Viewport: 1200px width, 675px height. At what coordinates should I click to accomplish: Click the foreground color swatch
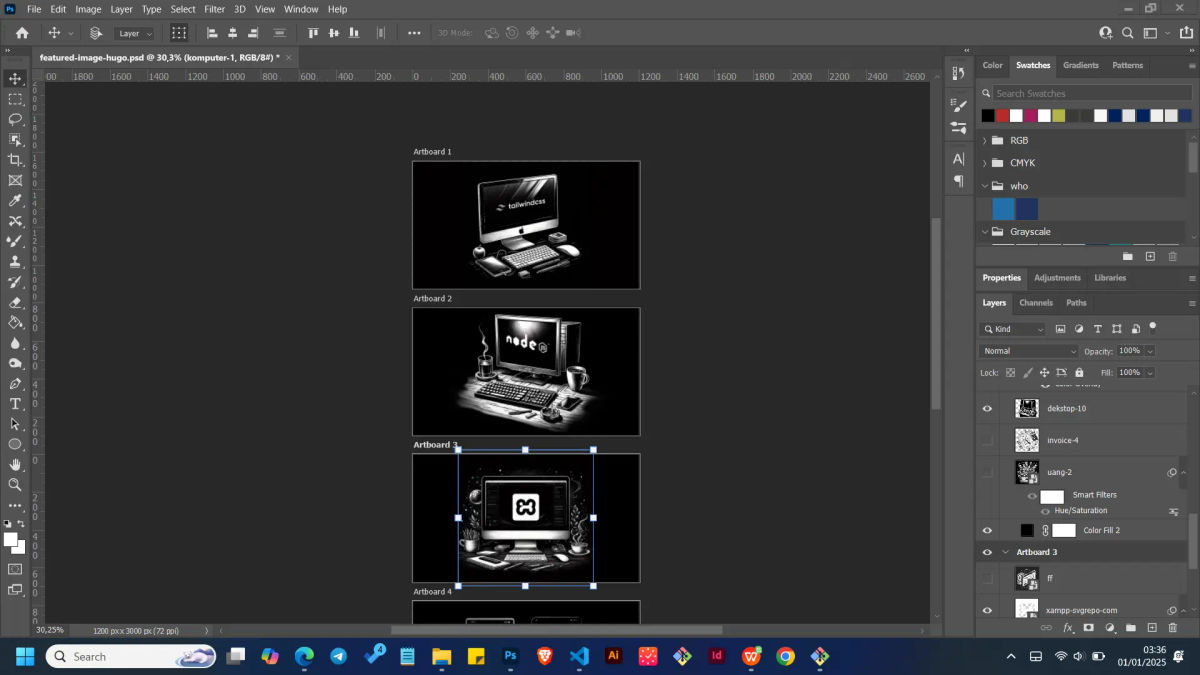(x=11, y=540)
